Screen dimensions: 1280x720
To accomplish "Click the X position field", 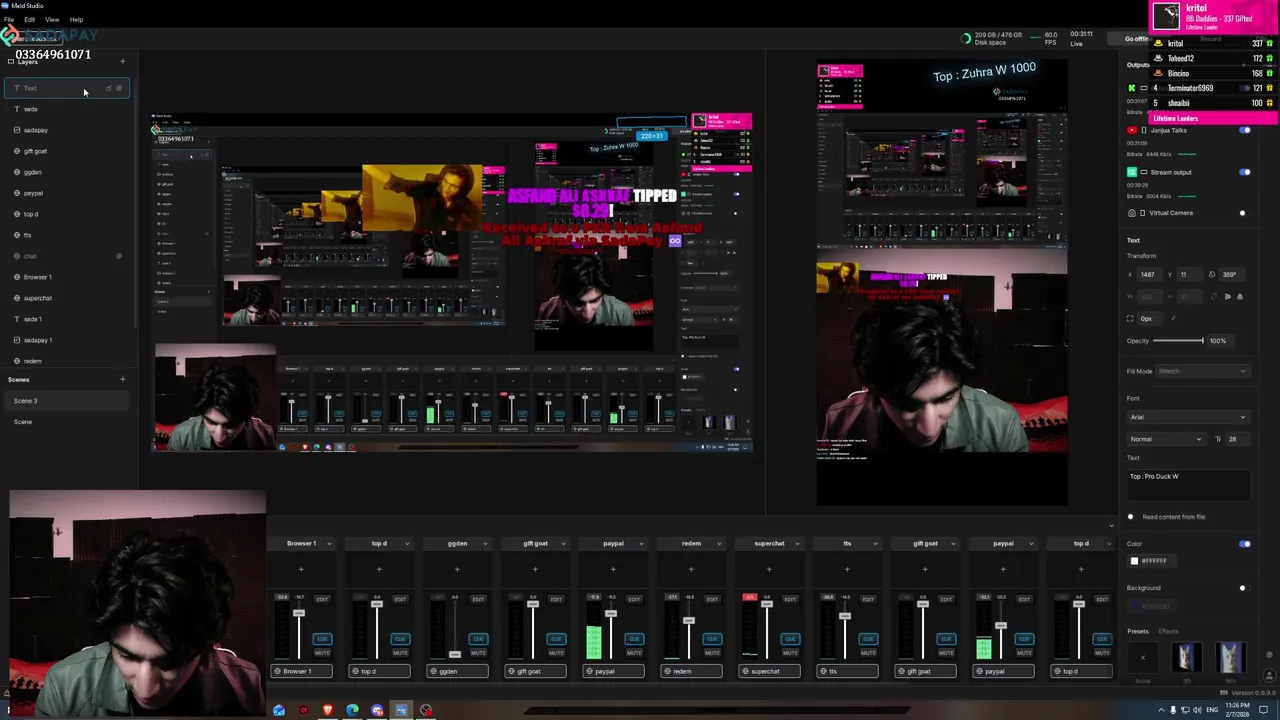I will click(x=1152, y=275).
